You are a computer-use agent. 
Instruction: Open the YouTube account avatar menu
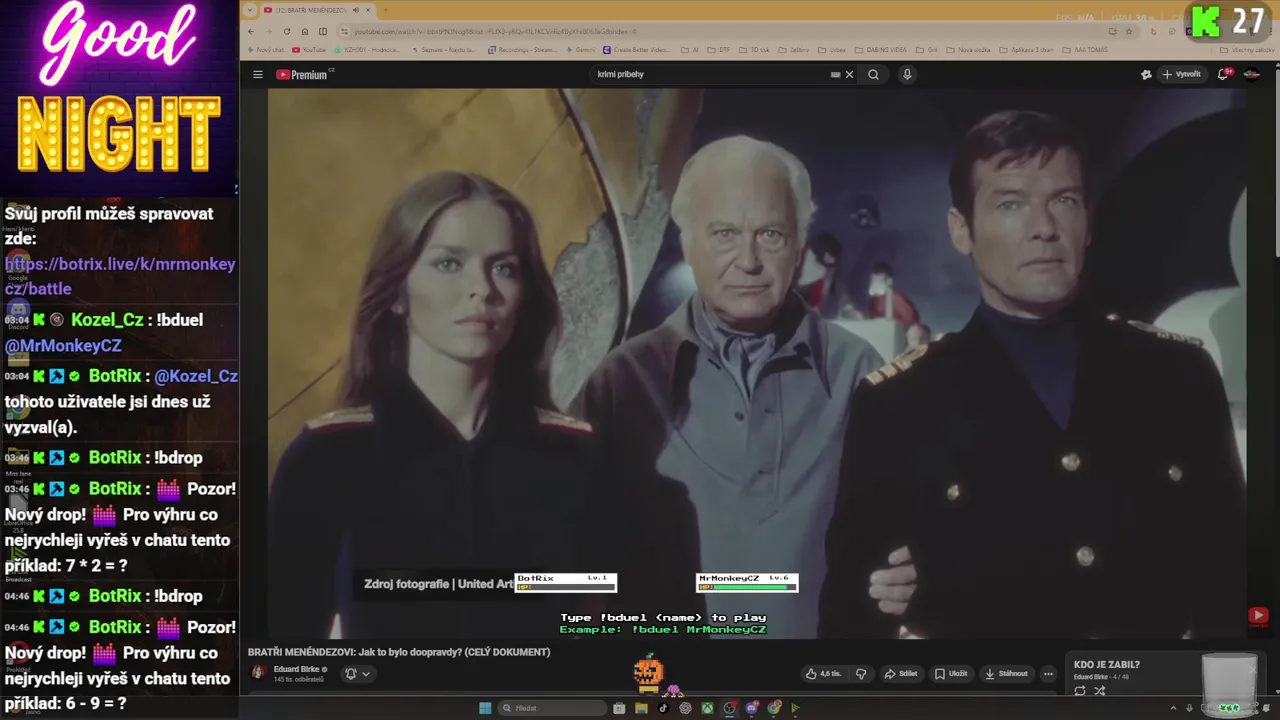(x=1251, y=74)
